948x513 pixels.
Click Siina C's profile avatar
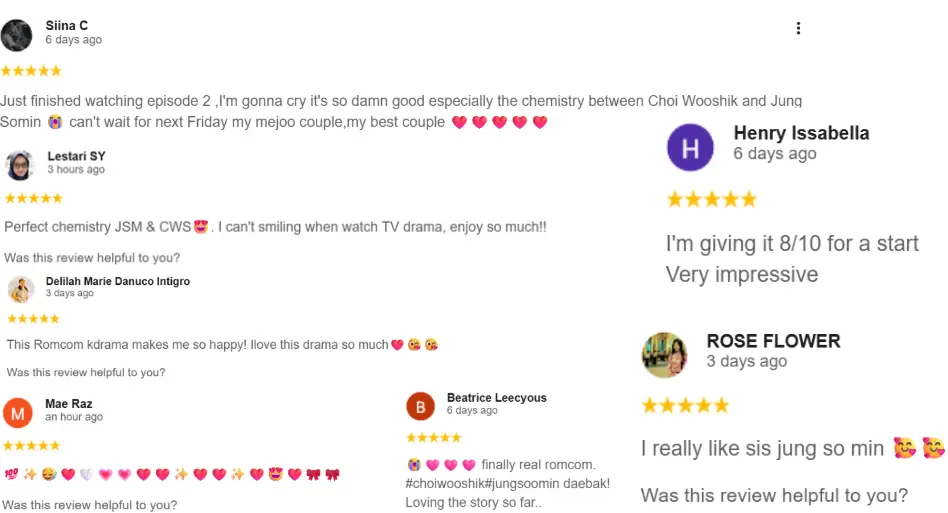(17, 35)
